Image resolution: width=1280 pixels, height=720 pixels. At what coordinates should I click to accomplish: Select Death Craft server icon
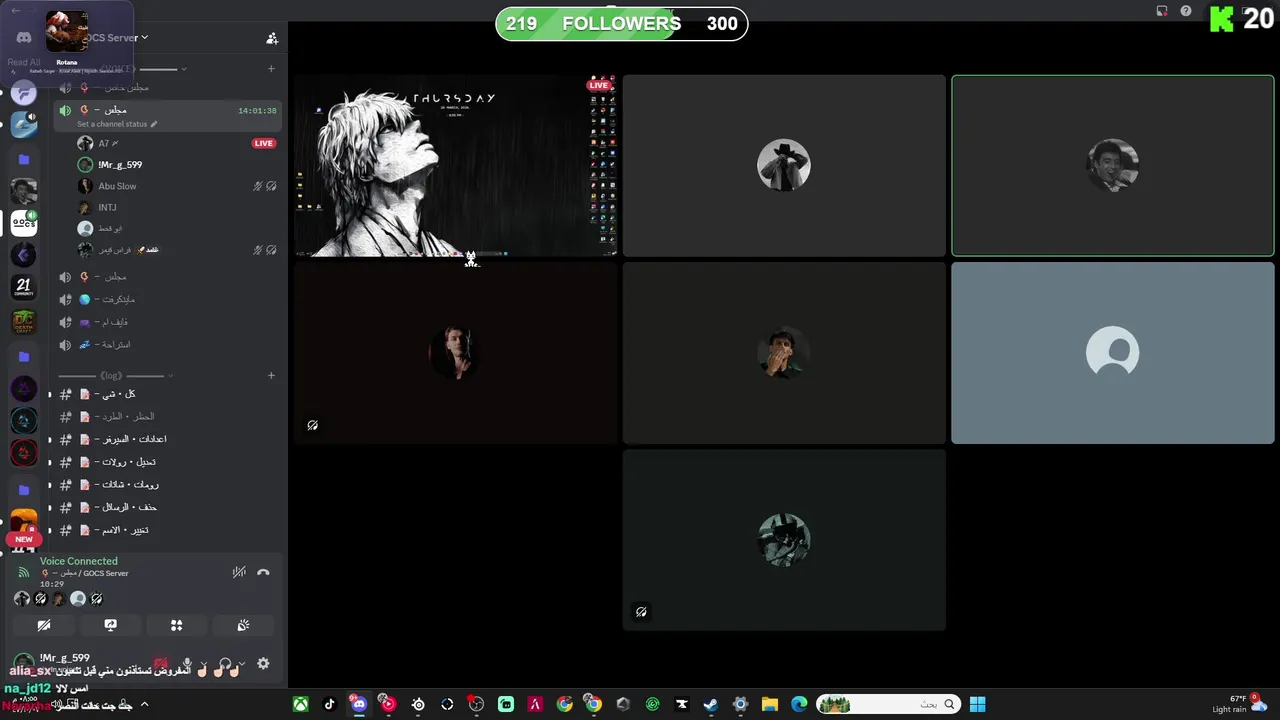(x=24, y=322)
